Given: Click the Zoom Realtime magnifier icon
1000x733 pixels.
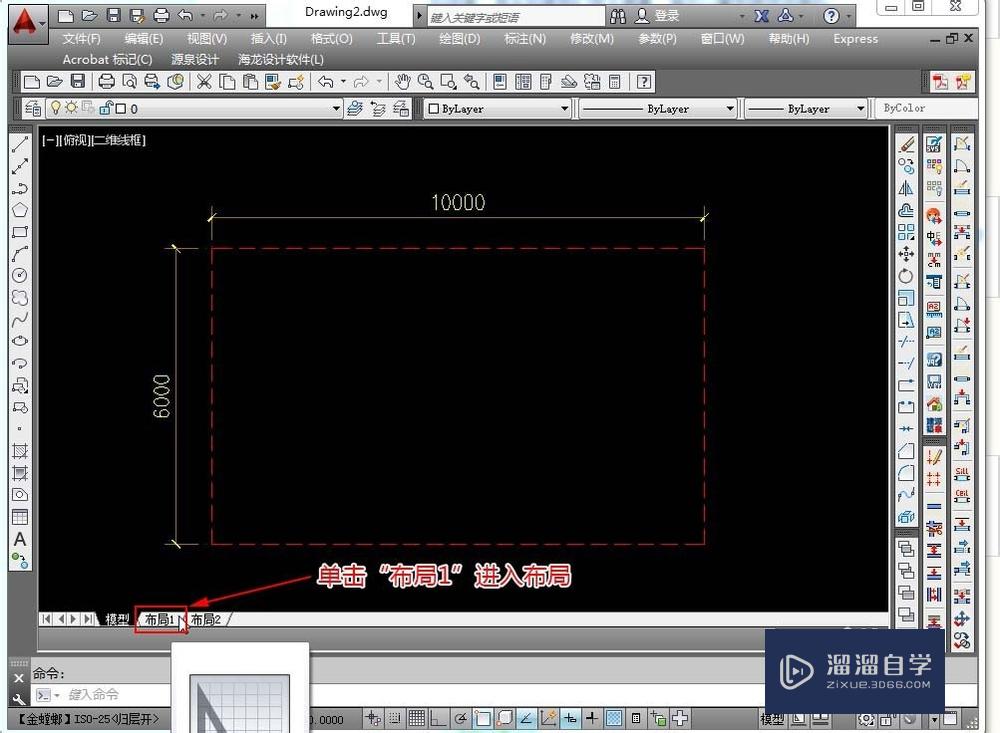Looking at the screenshot, I should point(425,82).
